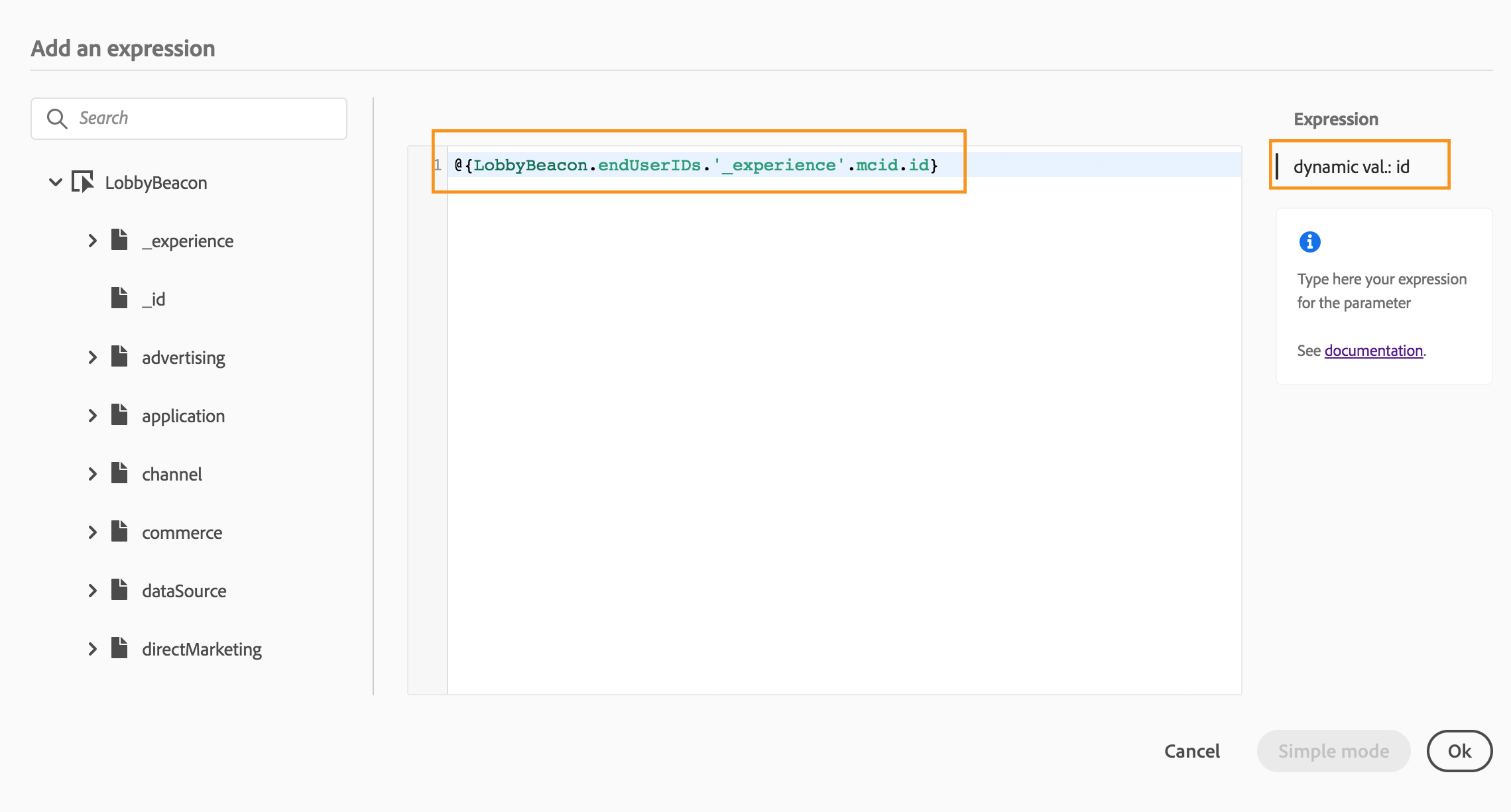Expand the application node
The height and width of the screenshot is (812, 1511).
tap(93, 416)
